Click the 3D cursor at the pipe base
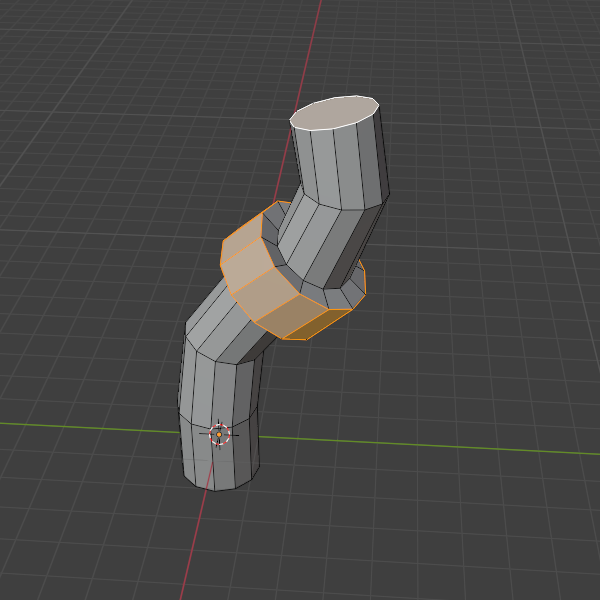The width and height of the screenshot is (600, 600). coord(220,434)
